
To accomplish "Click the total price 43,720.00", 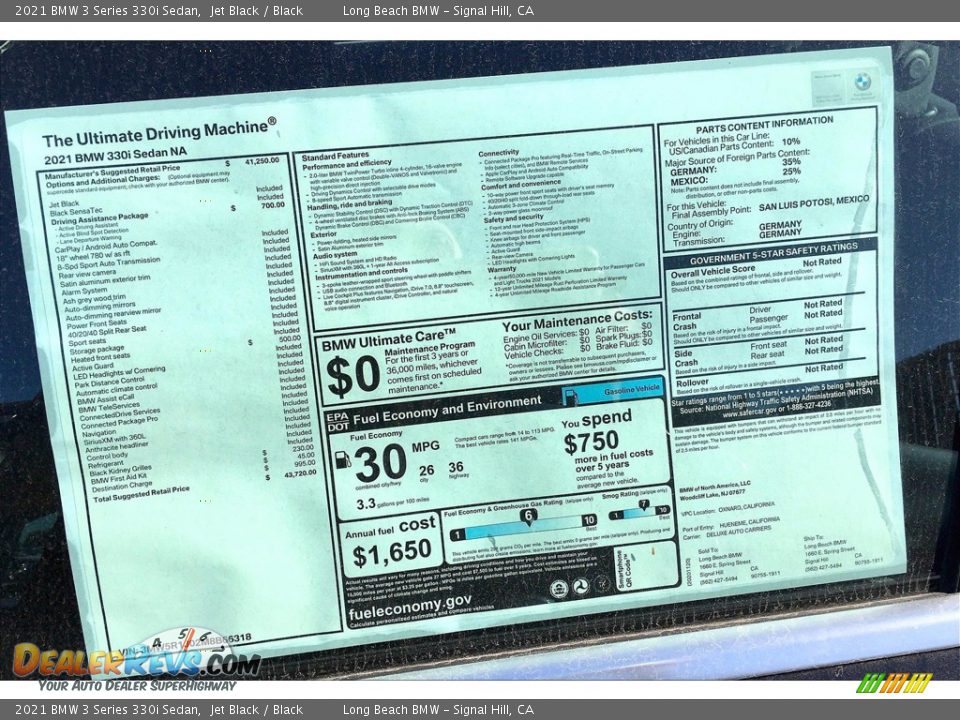I will click(300, 474).
